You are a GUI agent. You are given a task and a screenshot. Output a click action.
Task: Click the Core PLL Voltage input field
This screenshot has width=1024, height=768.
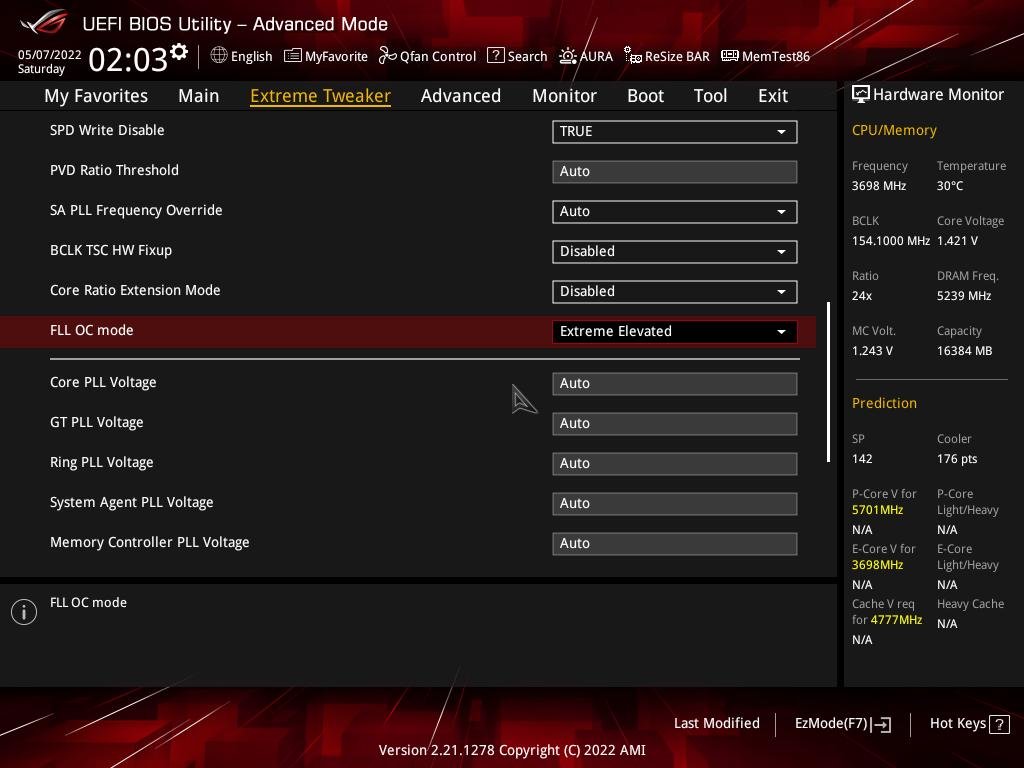[x=674, y=383]
